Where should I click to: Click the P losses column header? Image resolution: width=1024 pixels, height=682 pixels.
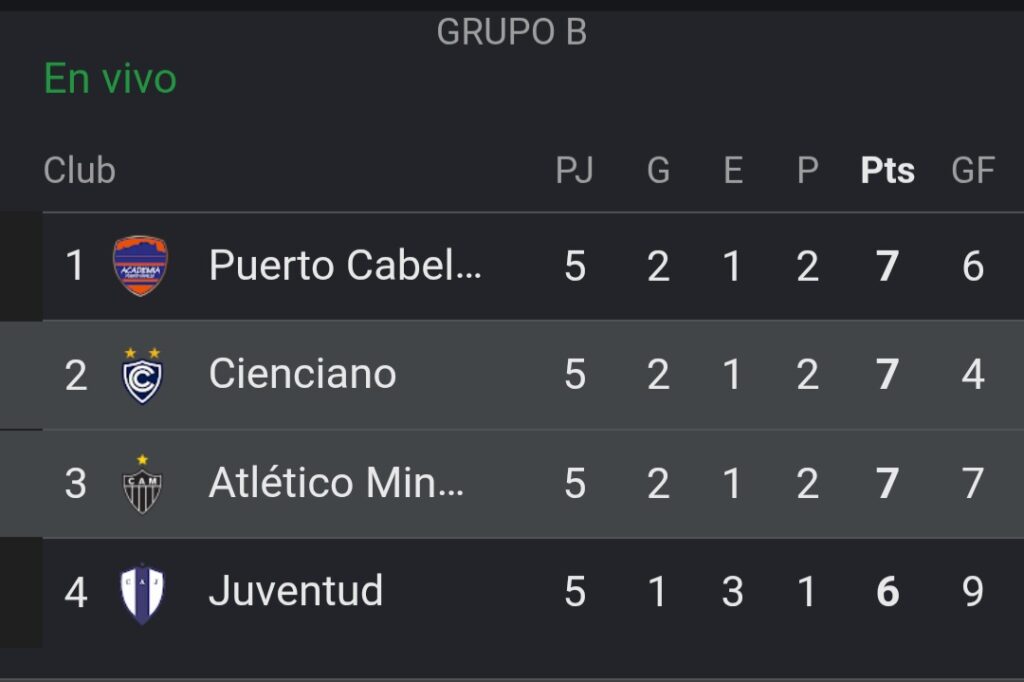click(807, 170)
